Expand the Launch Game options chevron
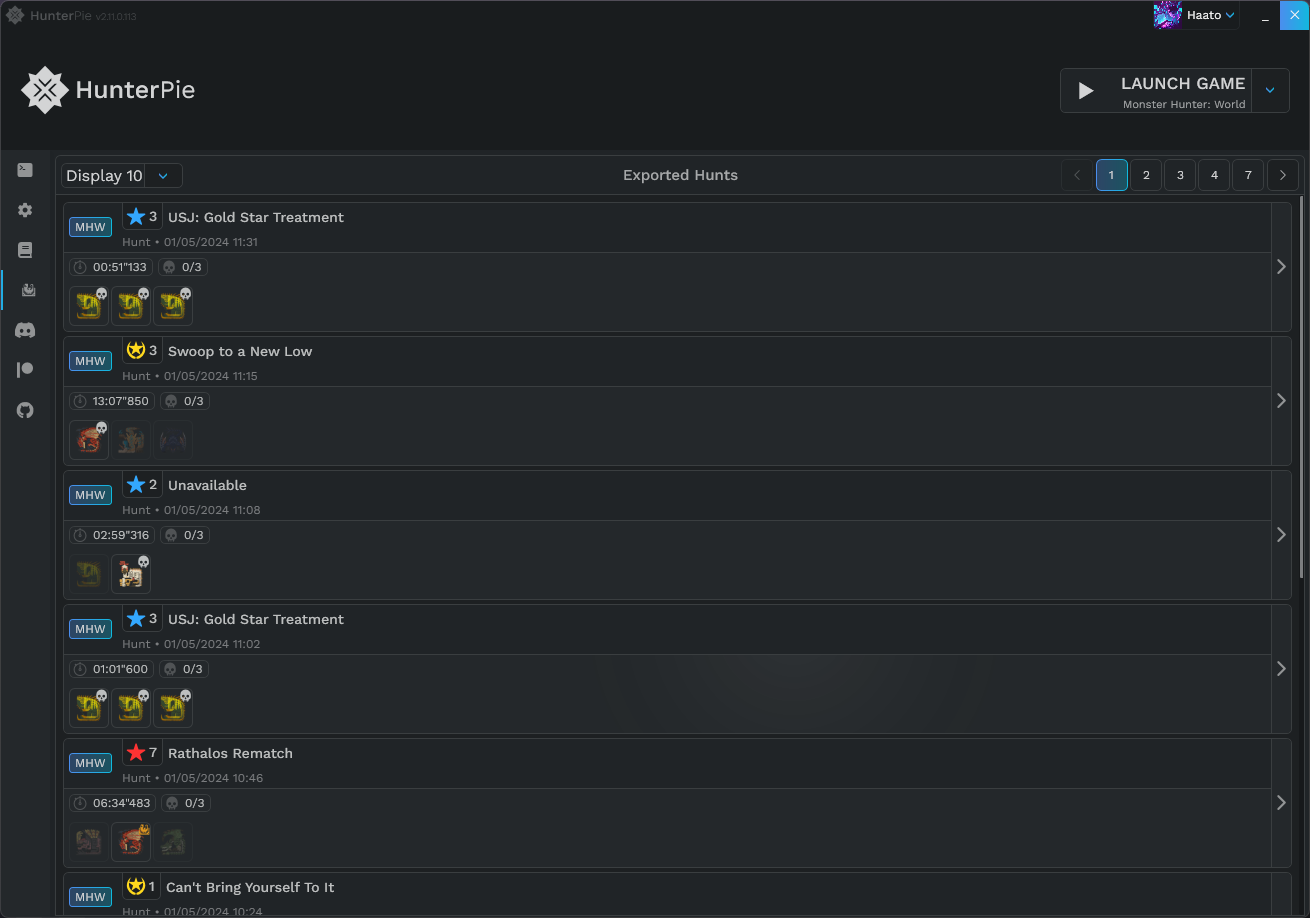Screen dimensions: 1310x918 (1270, 90)
